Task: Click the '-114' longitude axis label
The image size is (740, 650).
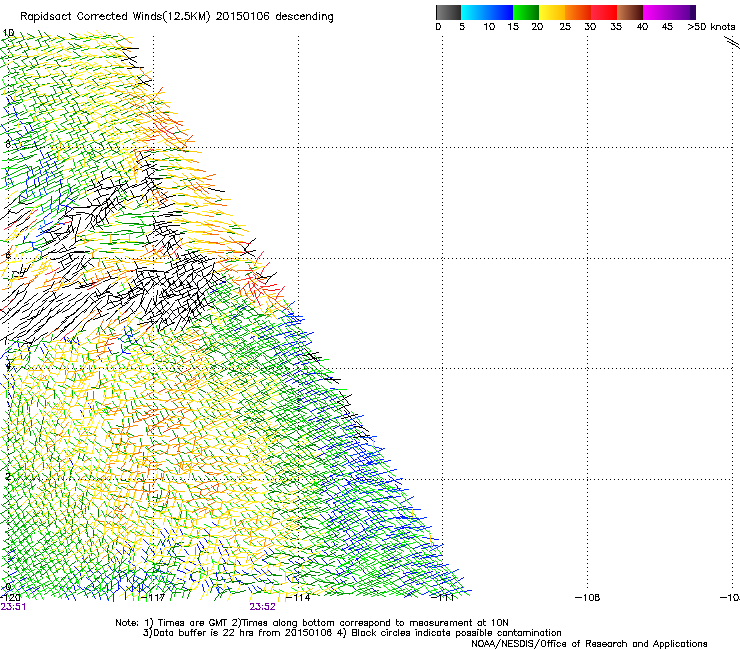Action: [x=298, y=598]
